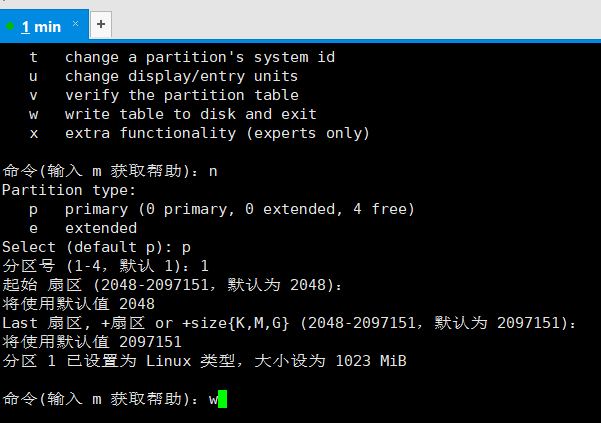The image size is (601, 423).
Task: Click the "分区 1 已设置为 Linux 类型" line
Action: tap(204, 361)
